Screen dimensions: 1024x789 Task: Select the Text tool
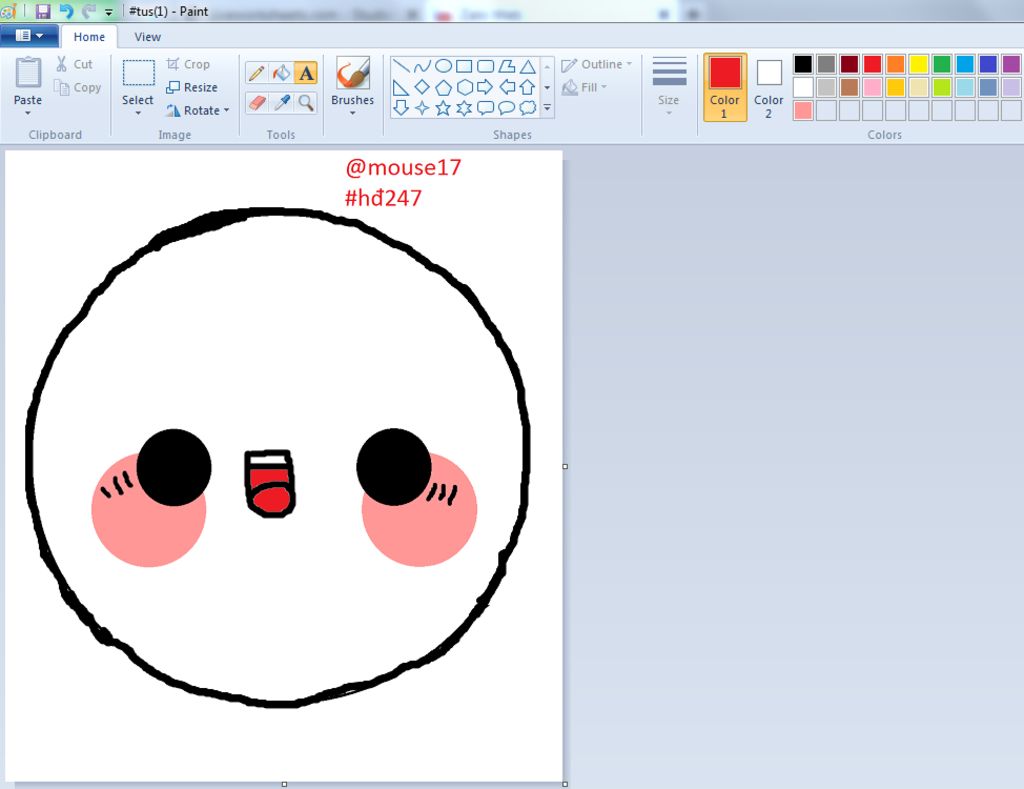[306, 73]
